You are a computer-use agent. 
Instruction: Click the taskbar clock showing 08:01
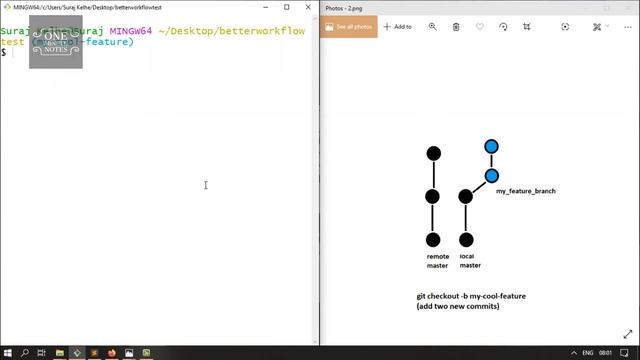coord(605,353)
